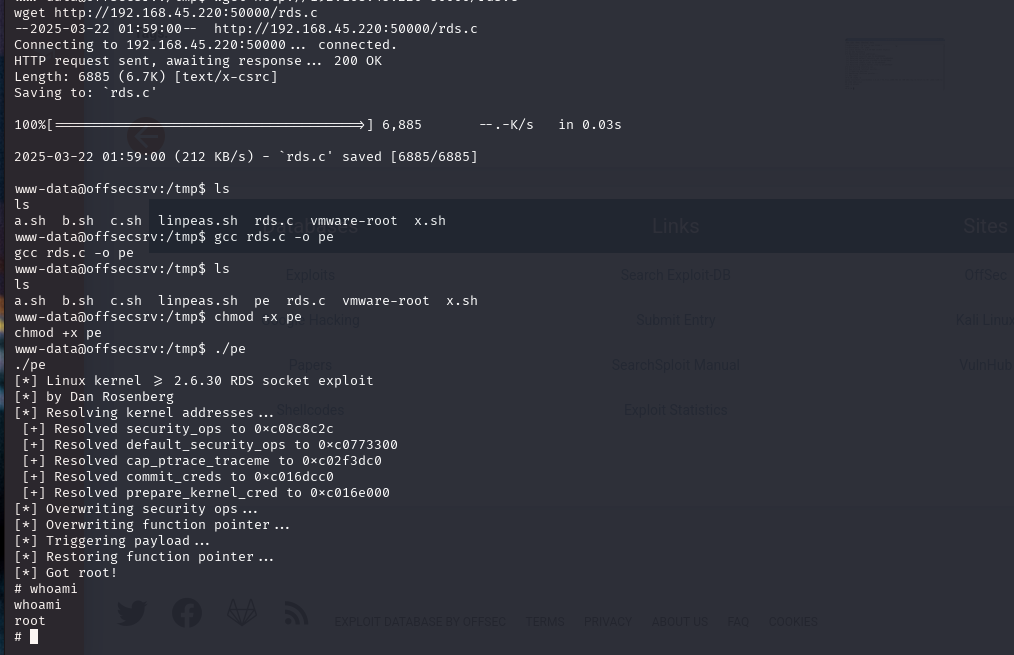Open the Twitter icon in the page footer

coord(132,613)
